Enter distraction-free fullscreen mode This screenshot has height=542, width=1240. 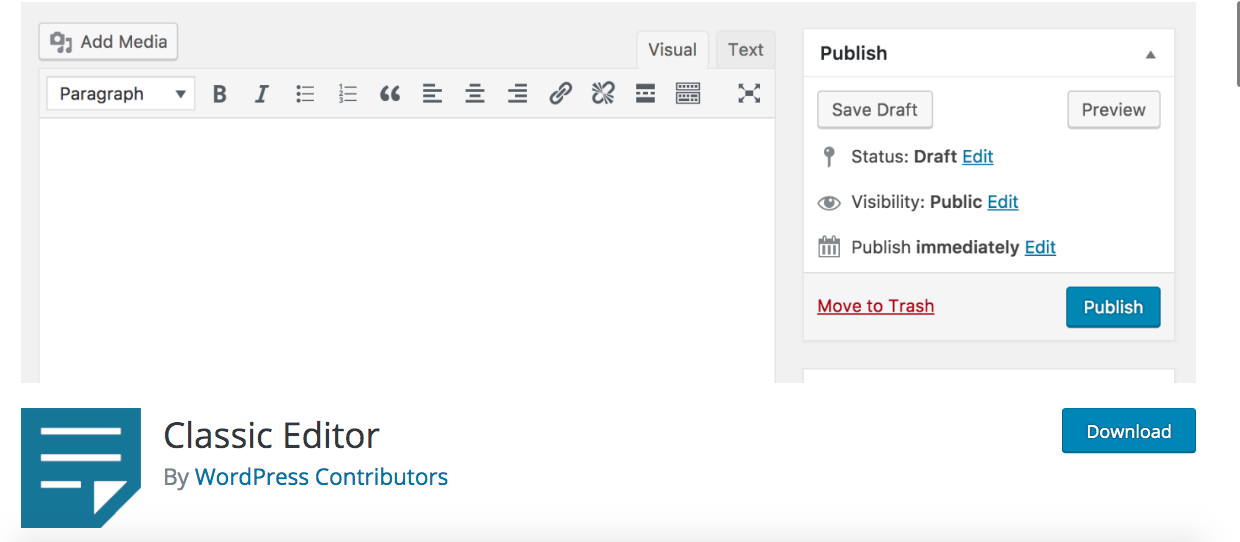[749, 93]
